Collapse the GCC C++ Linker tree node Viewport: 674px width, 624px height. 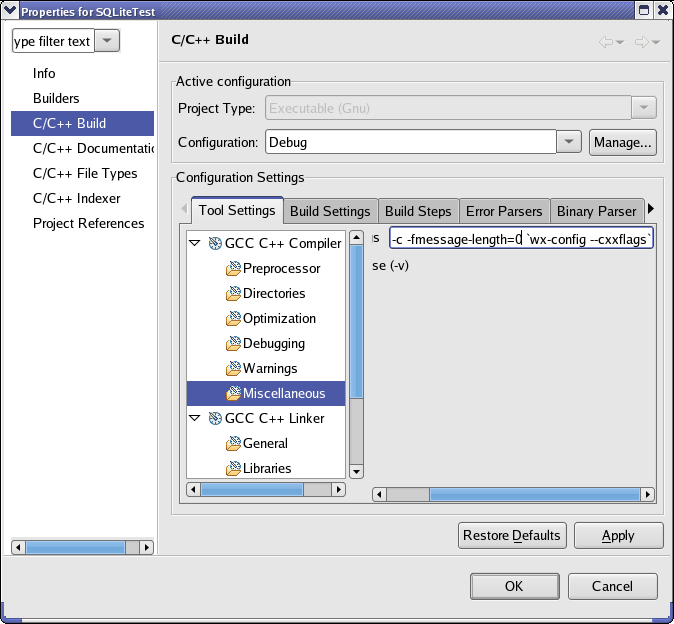[x=195, y=418]
